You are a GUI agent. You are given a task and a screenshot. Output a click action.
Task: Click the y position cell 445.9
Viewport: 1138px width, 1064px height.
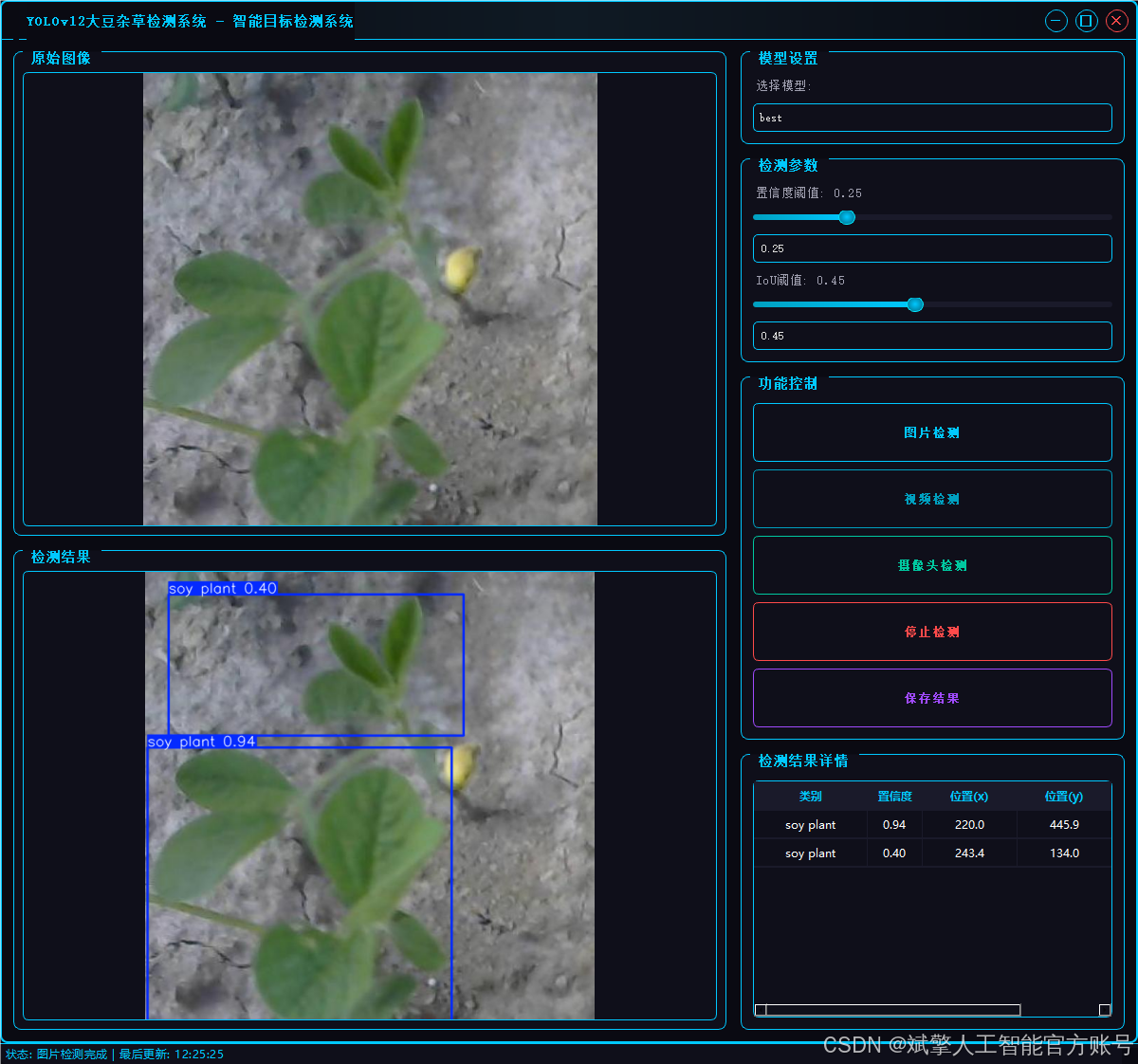pos(1064,825)
